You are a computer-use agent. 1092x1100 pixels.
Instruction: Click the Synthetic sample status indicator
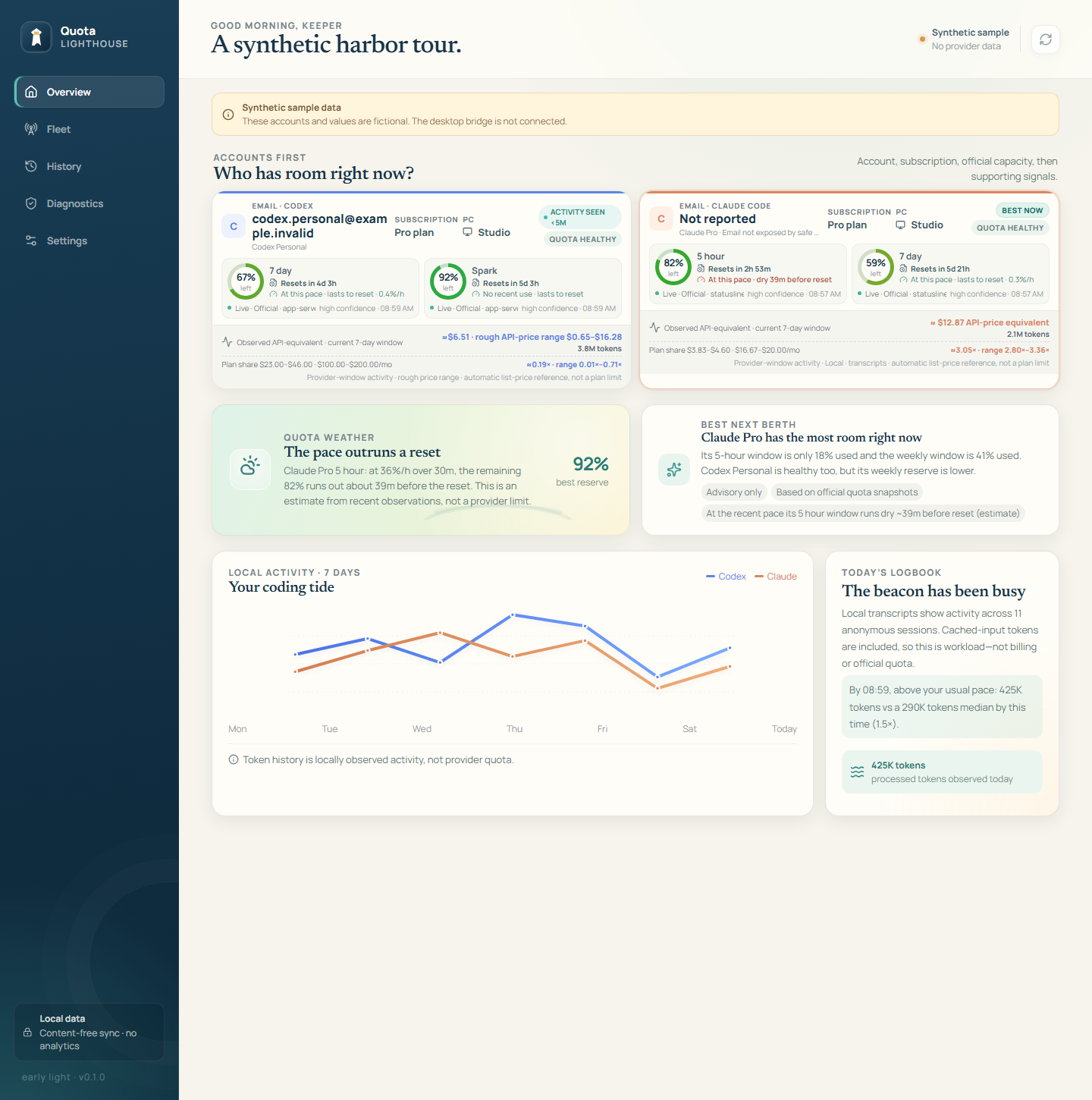pyautogui.click(x=965, y=39)
